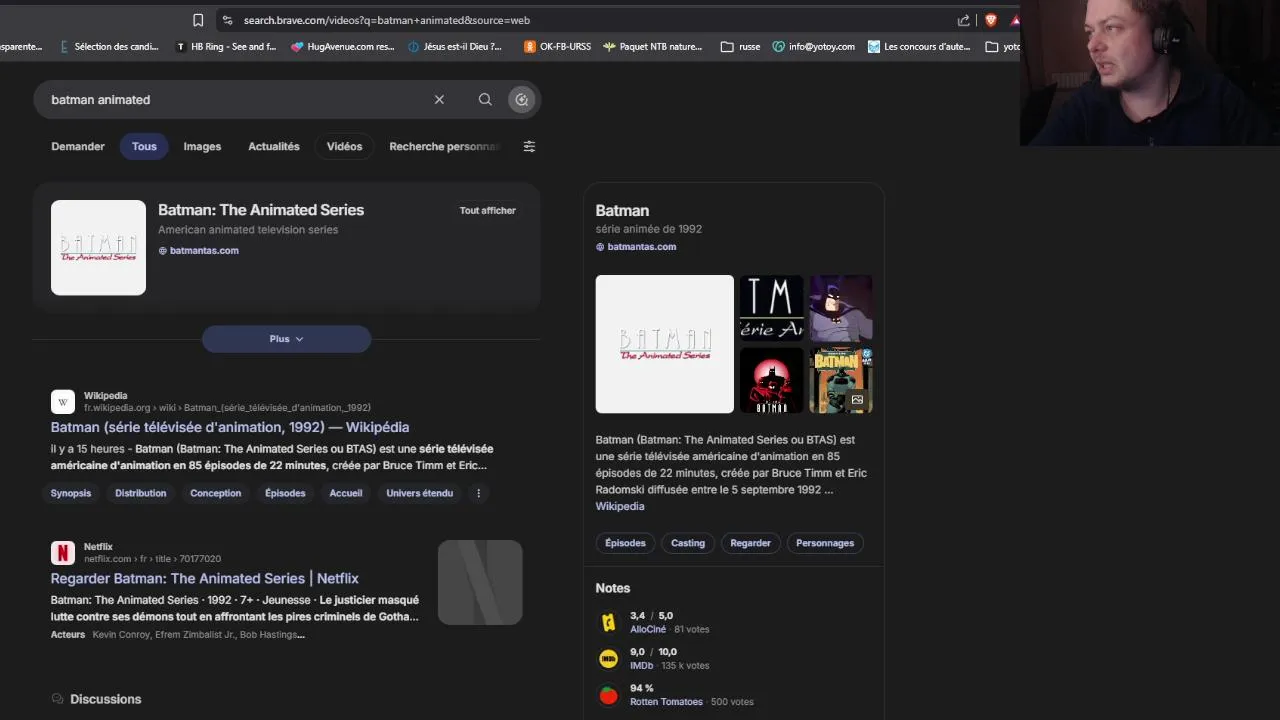Open Regarder Batman Netflix result

click(205, 578)
